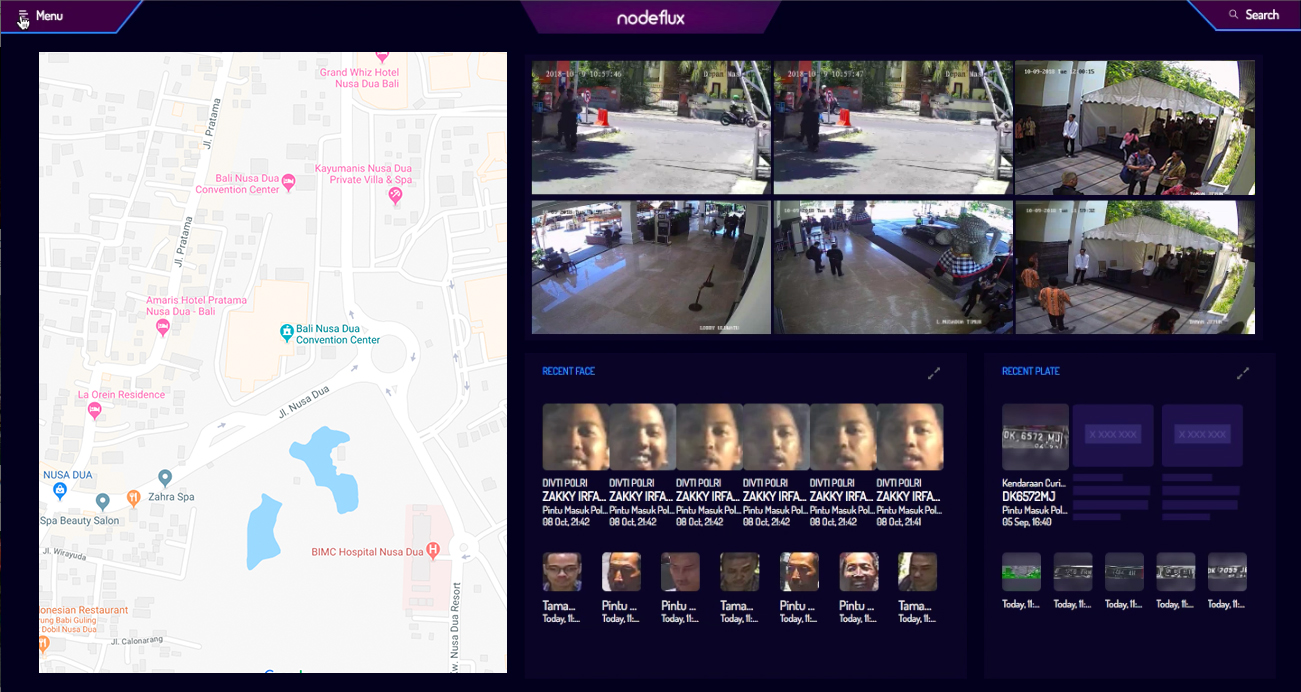Screen dimensions: 1301x692
Task: Select the green-tinted recent plate thumbnail
Action: (x=1021, y=572)
